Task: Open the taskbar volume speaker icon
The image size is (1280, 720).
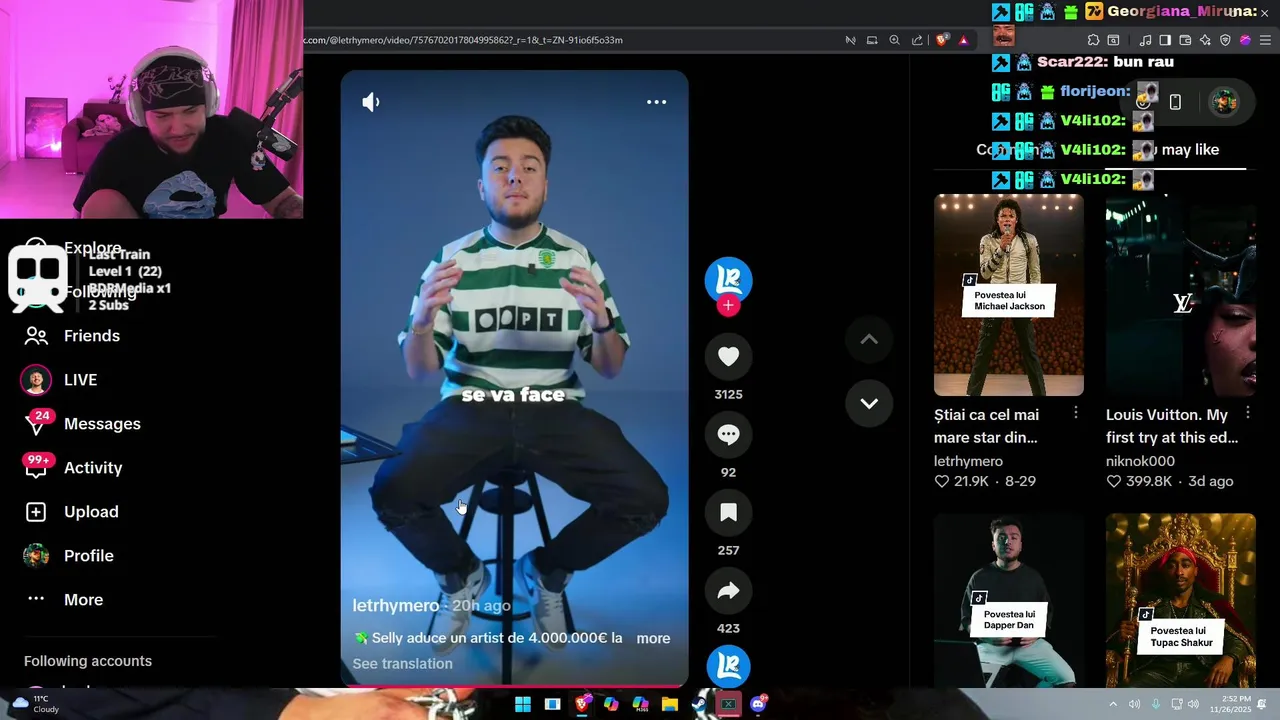Action: [x=1194, y=704]
